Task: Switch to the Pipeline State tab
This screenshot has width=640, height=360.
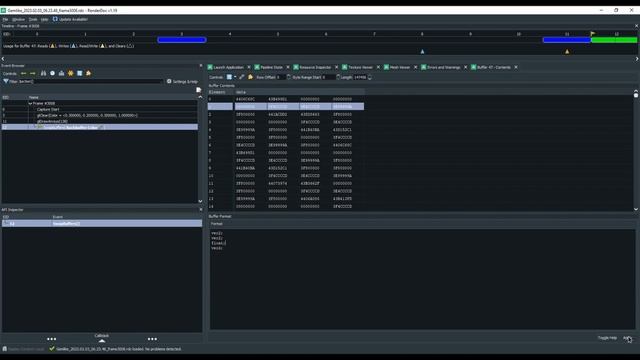Action: point(269,67)
